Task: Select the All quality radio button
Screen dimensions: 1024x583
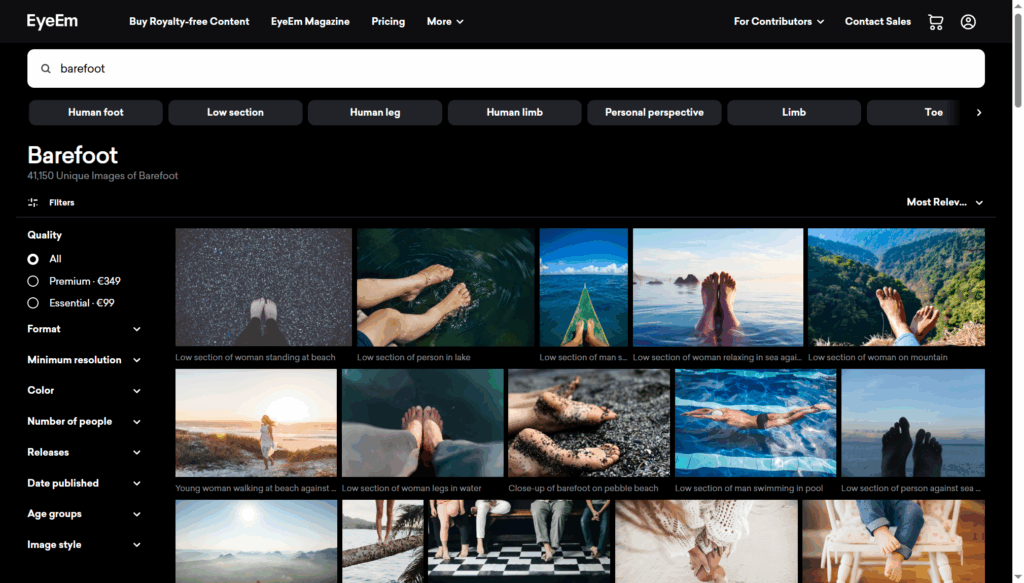Action: pyautogui.click(x=33, y=259)
